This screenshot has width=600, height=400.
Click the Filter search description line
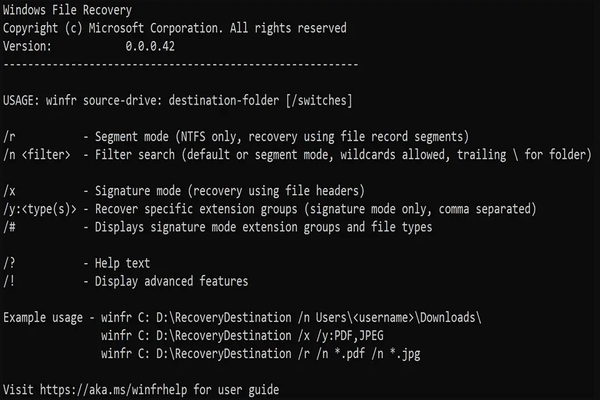point(342,154)
